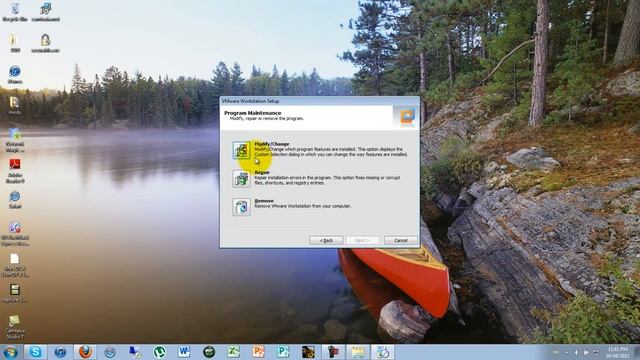Choose the Modify/Change option icon

[x=242, y=150]
